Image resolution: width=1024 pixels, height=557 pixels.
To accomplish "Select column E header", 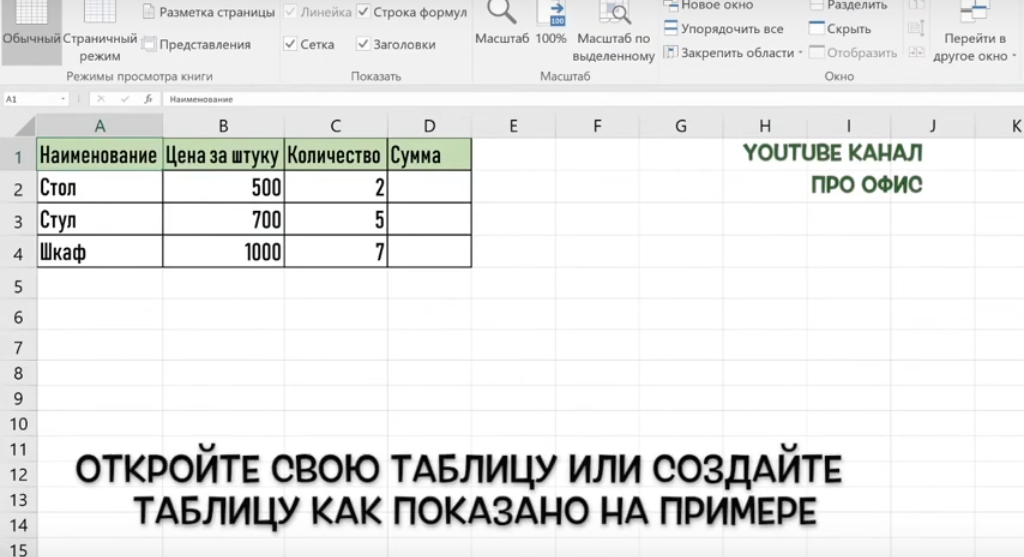I will pyautogui.click(x=513, y=125).
